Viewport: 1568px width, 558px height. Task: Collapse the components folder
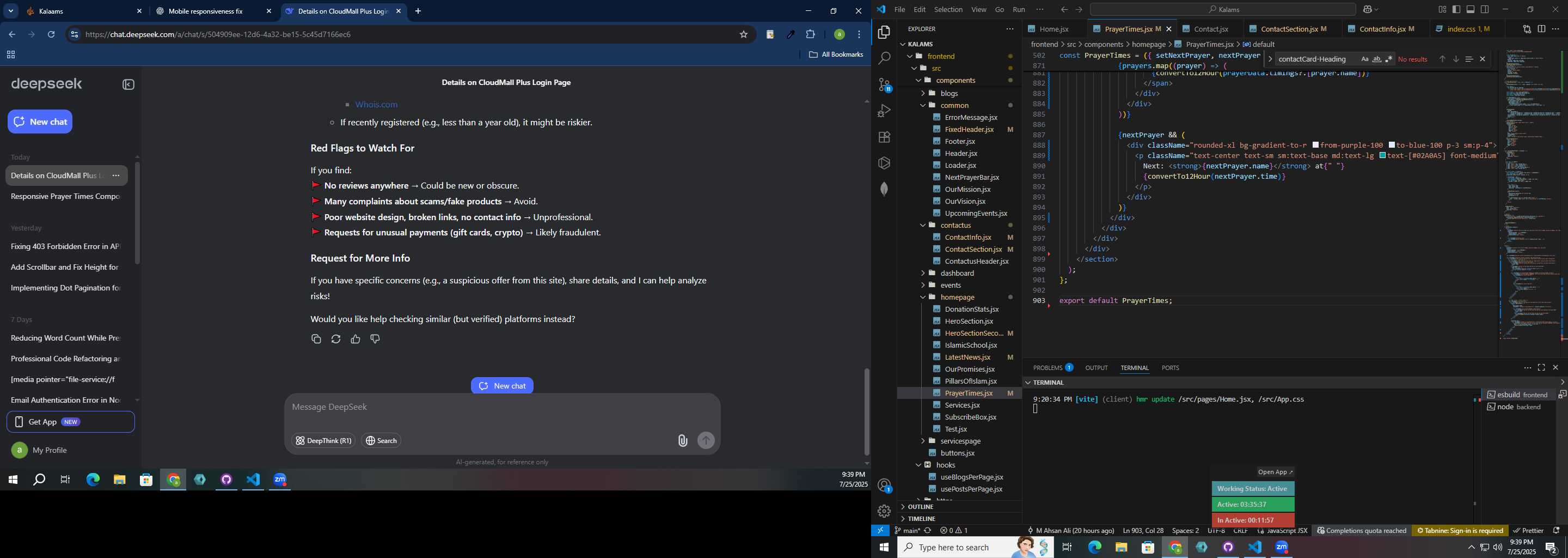coord(918,81)
